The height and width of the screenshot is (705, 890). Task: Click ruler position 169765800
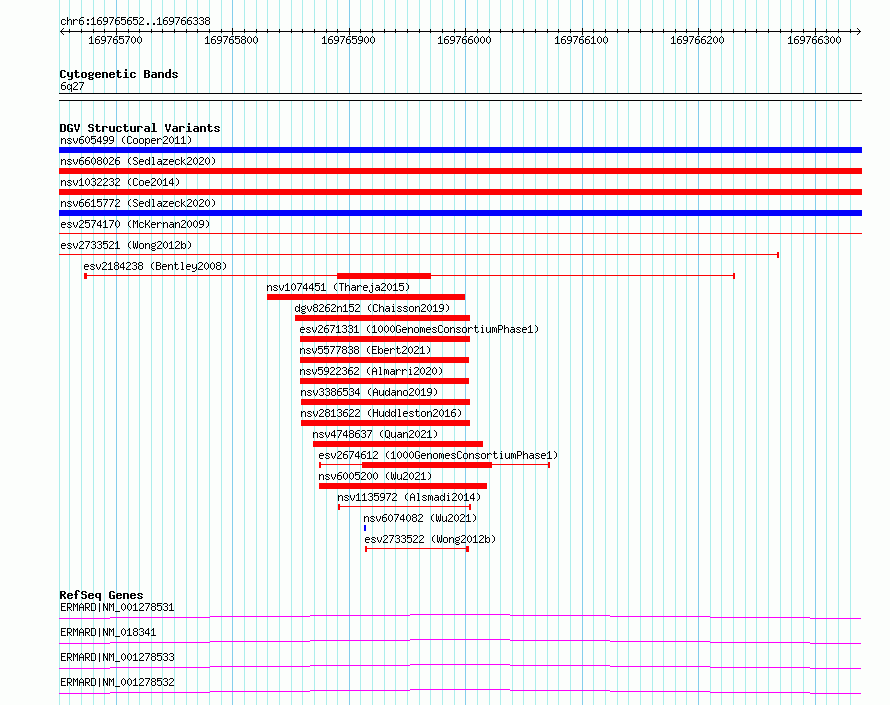point(232,40)
